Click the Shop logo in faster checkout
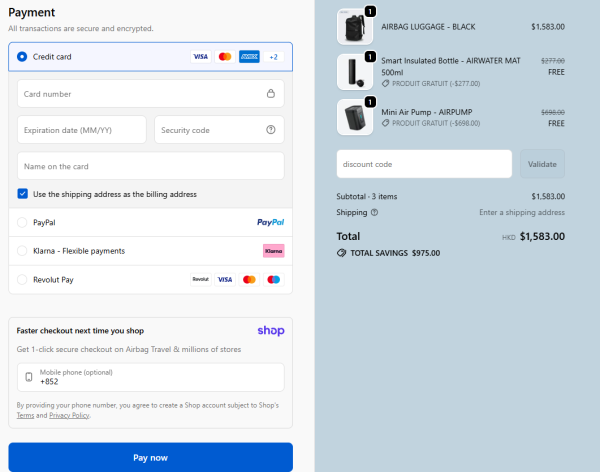 (x=270, y=329)
